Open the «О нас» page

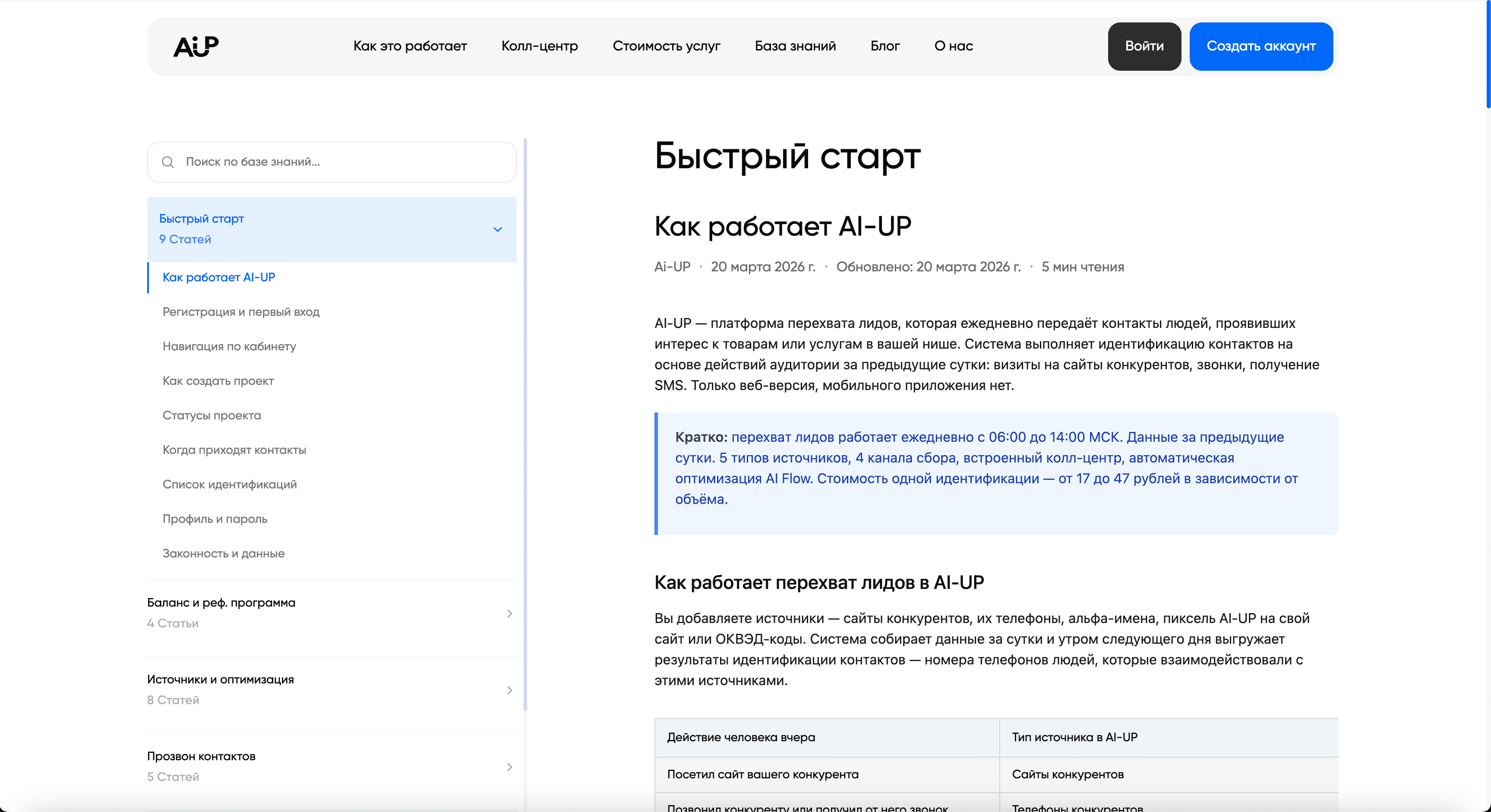(x=953, y=46)
